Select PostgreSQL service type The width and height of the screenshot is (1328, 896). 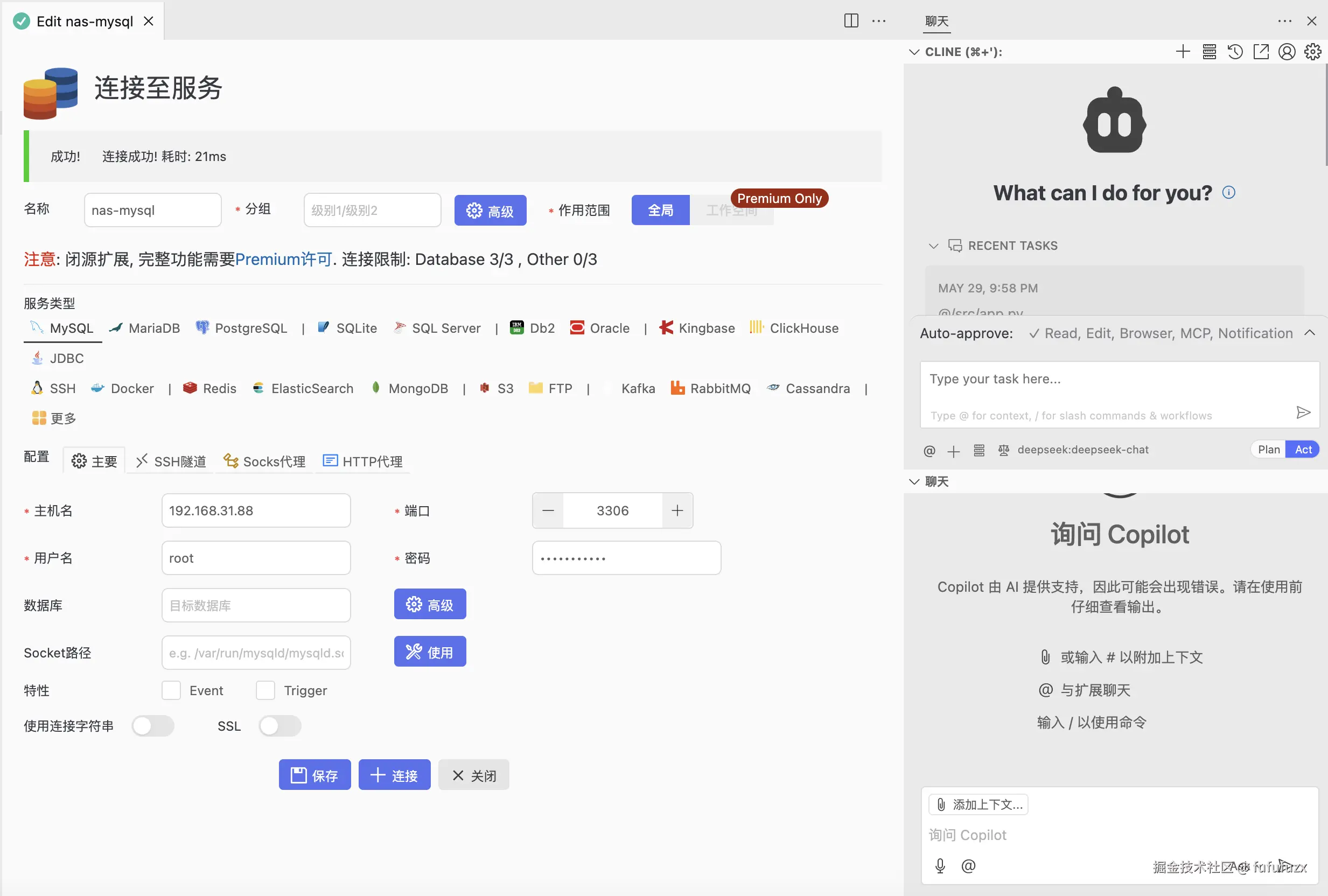(241, 328)
